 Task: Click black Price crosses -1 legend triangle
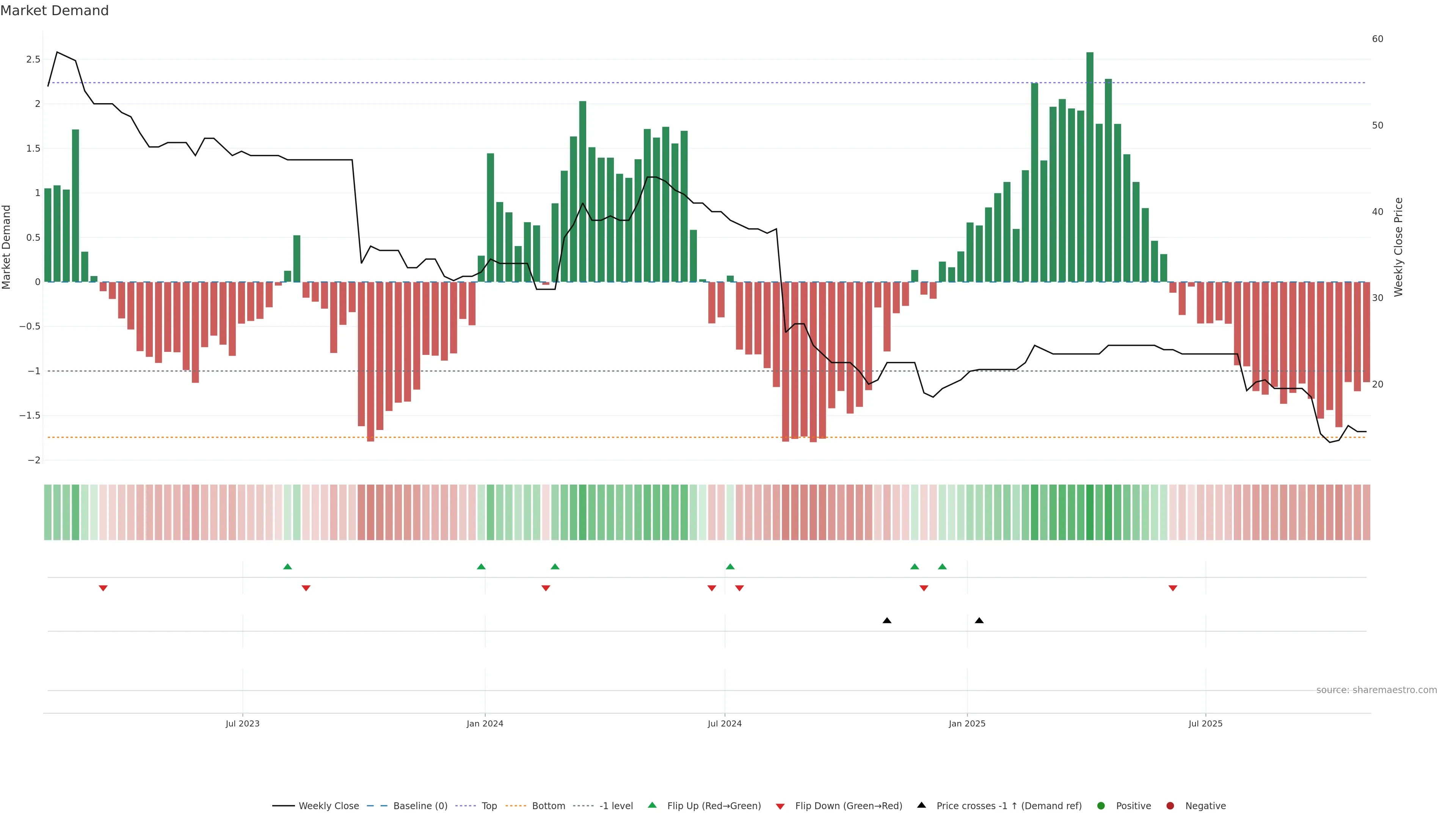[921, 805]
